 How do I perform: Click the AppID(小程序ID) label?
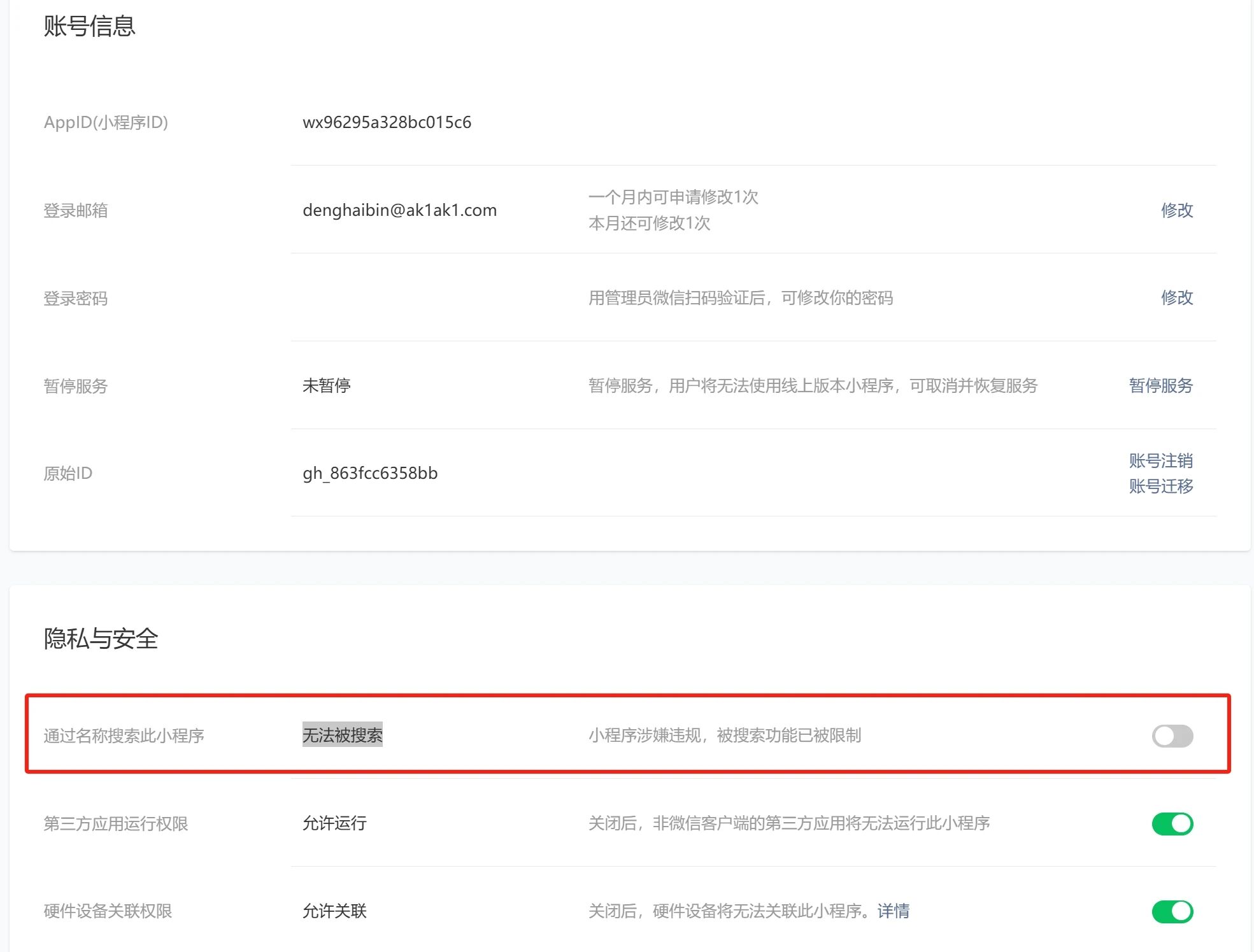click(x=106, y=122)
